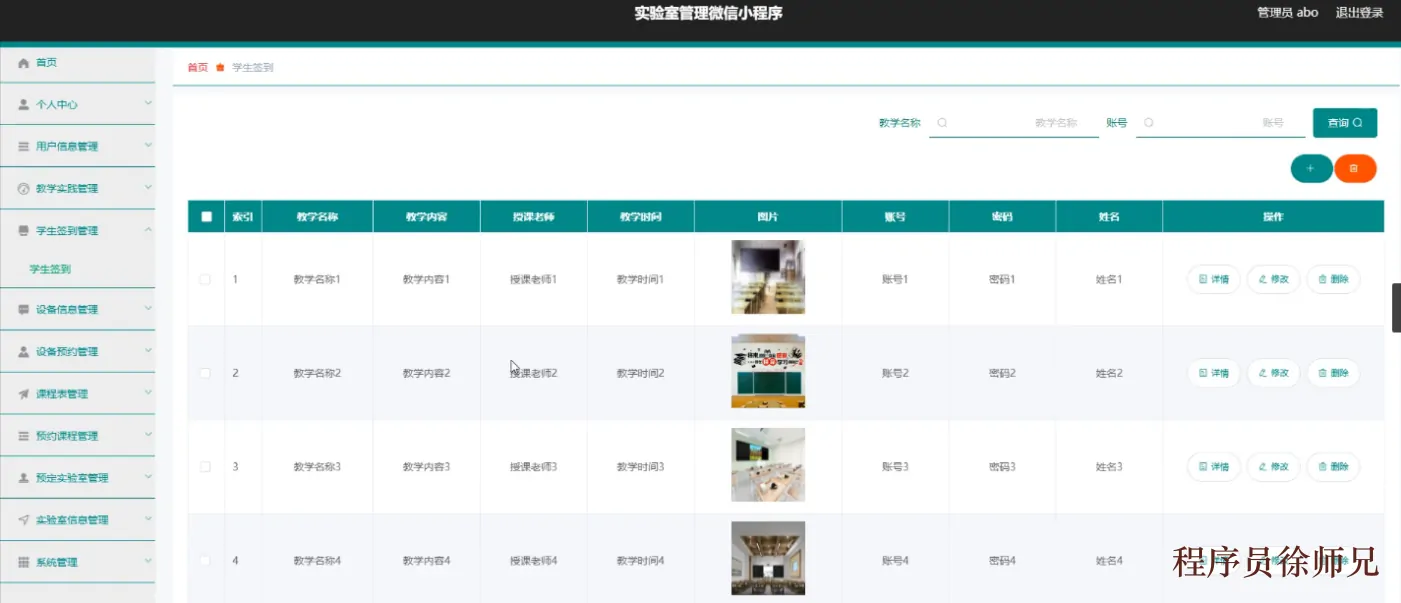Check the checkbox for row 2
This screenshot has width=1401, height=603.
205,373
